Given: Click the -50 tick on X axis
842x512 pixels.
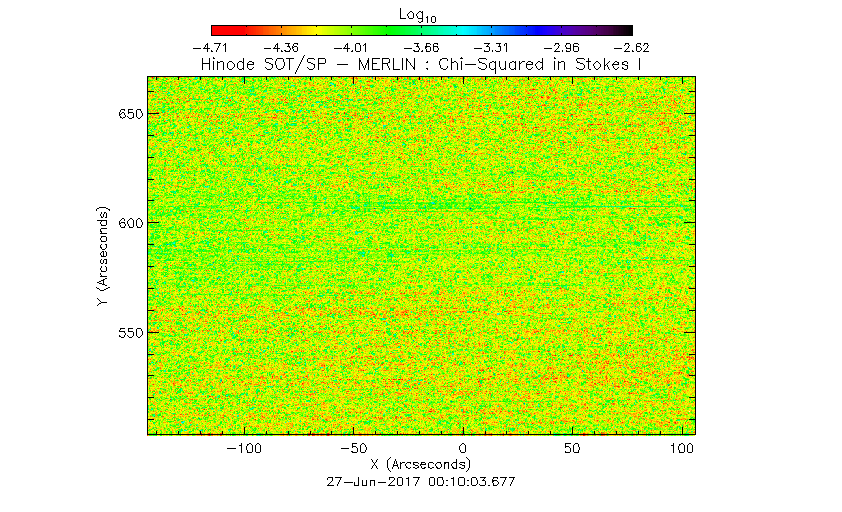Looking at the screenshot, I should 352,450.
